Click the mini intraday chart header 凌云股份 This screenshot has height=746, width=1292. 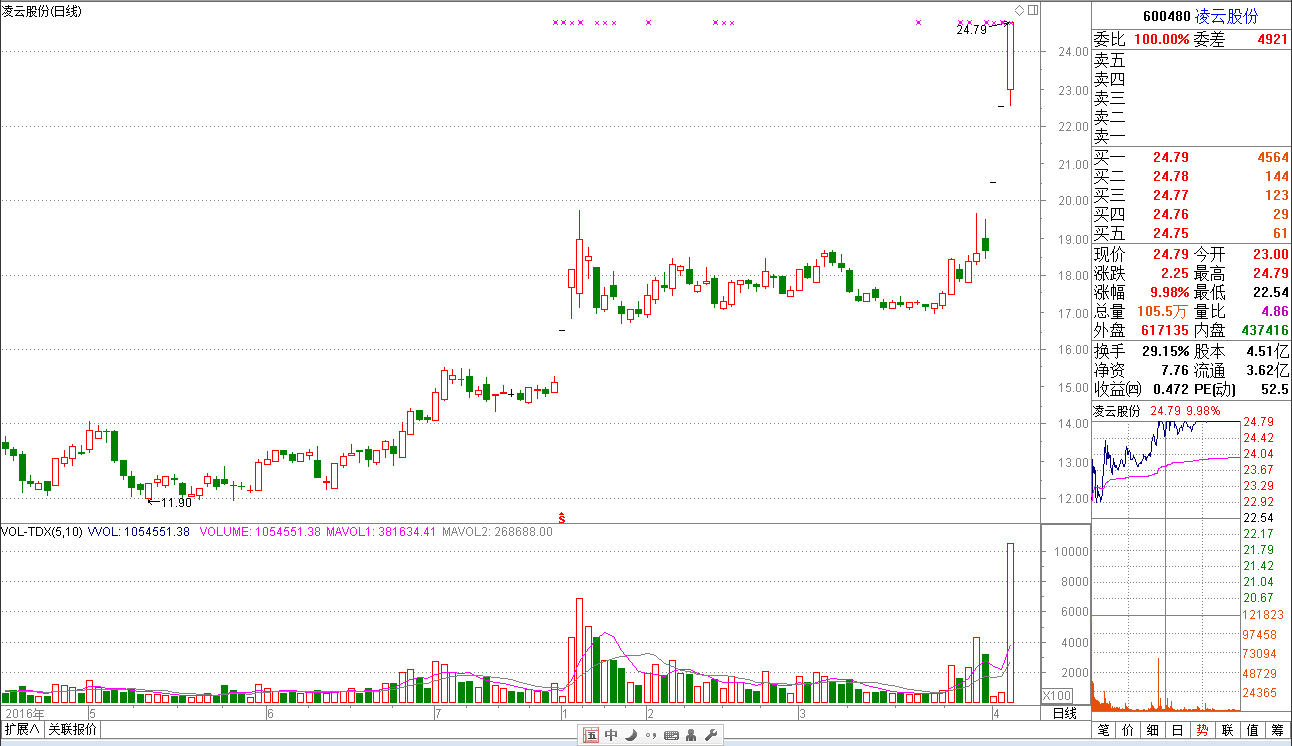(x=1117, y=411)
